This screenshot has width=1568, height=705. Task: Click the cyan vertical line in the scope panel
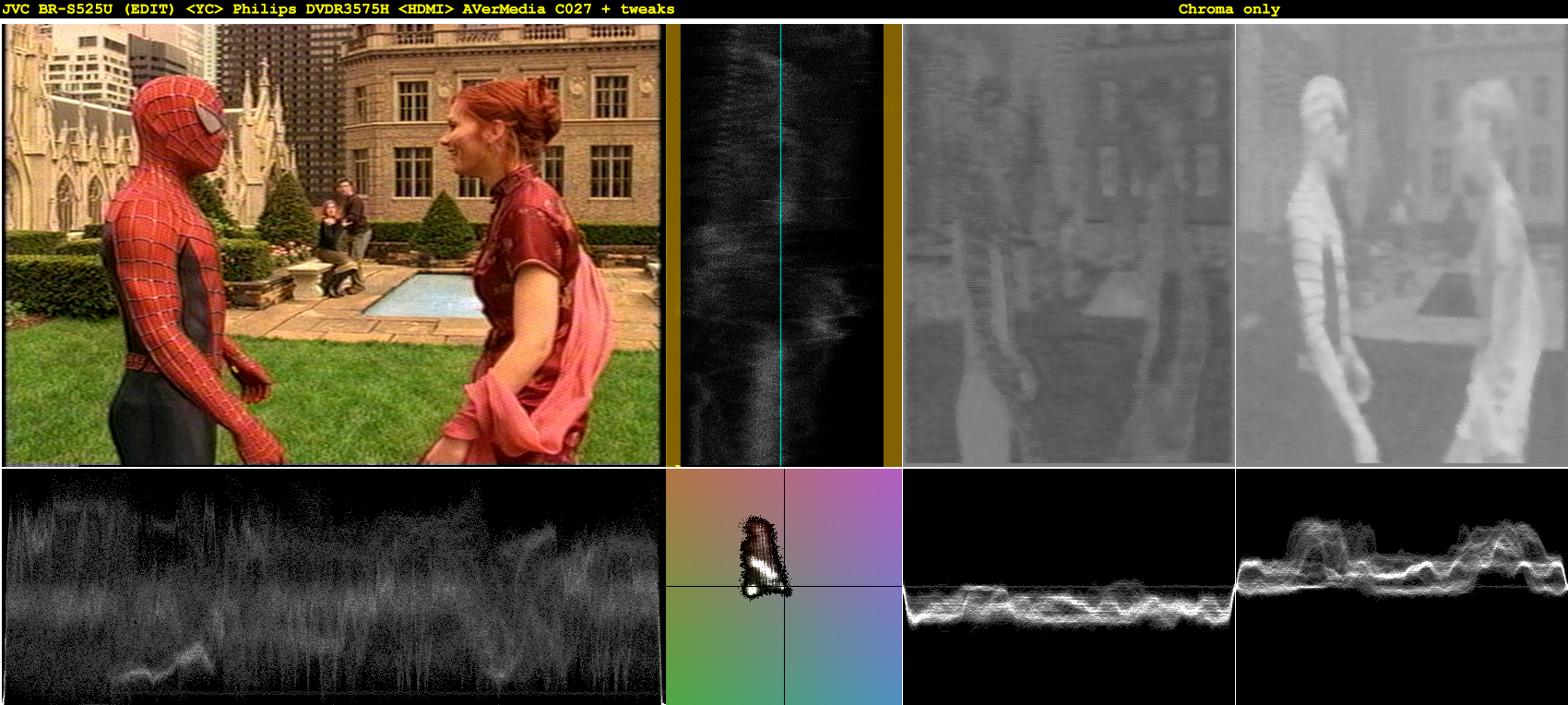(780, 245)
